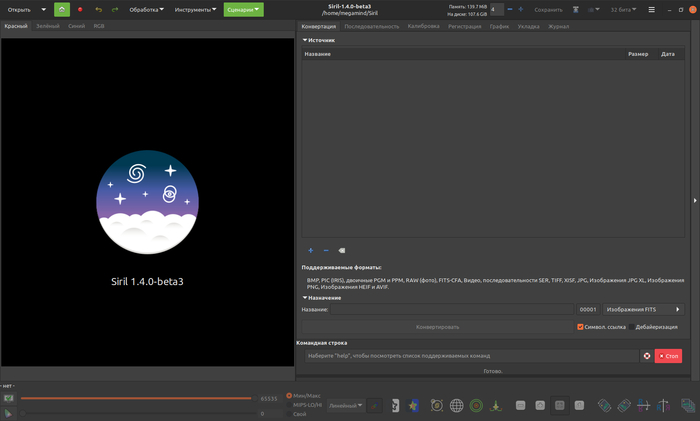Expand the Сценарии dropdown
This screenshot has height=421, width=700.
click(243, 9)
